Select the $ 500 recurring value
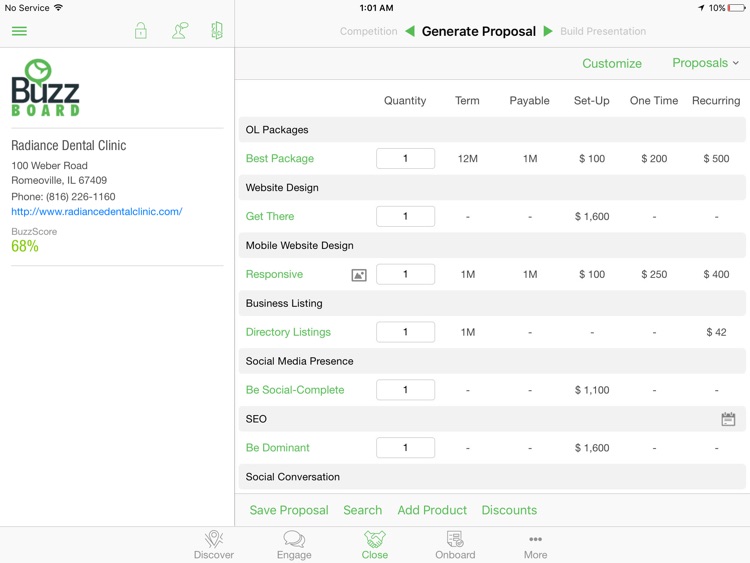 click(716, 158)
